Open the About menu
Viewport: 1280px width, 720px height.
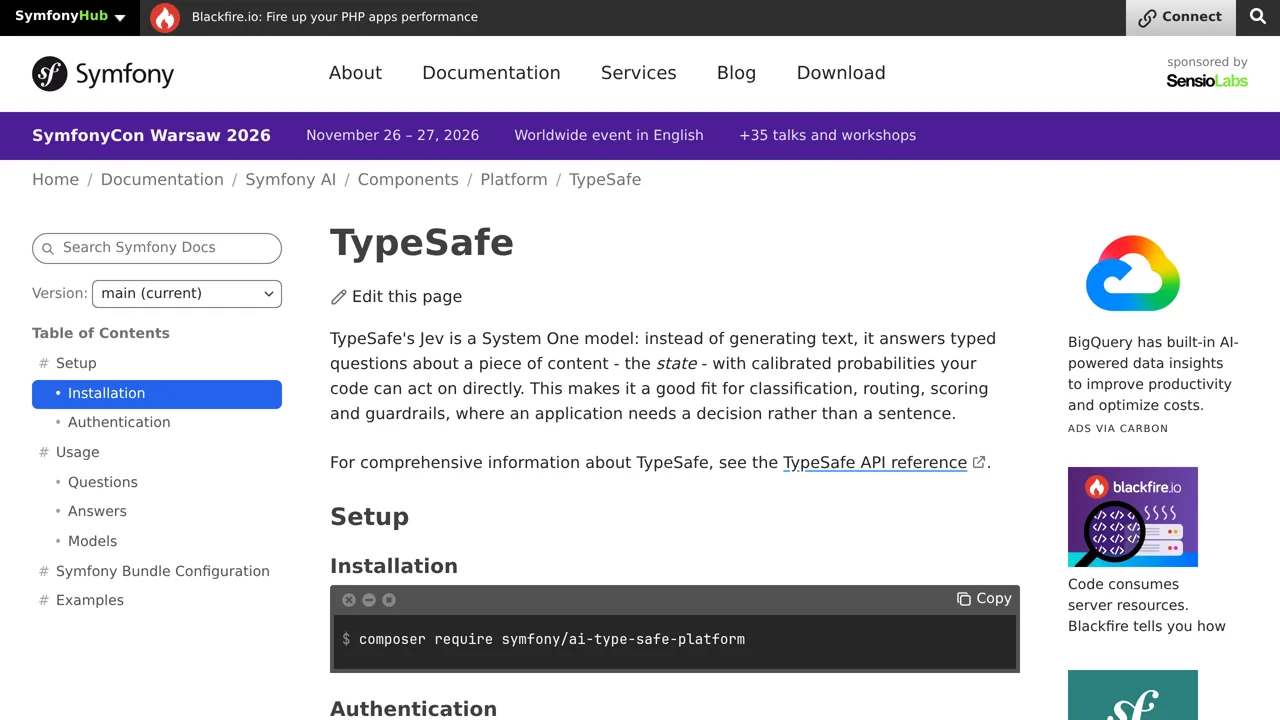click(x=355, y=73)
